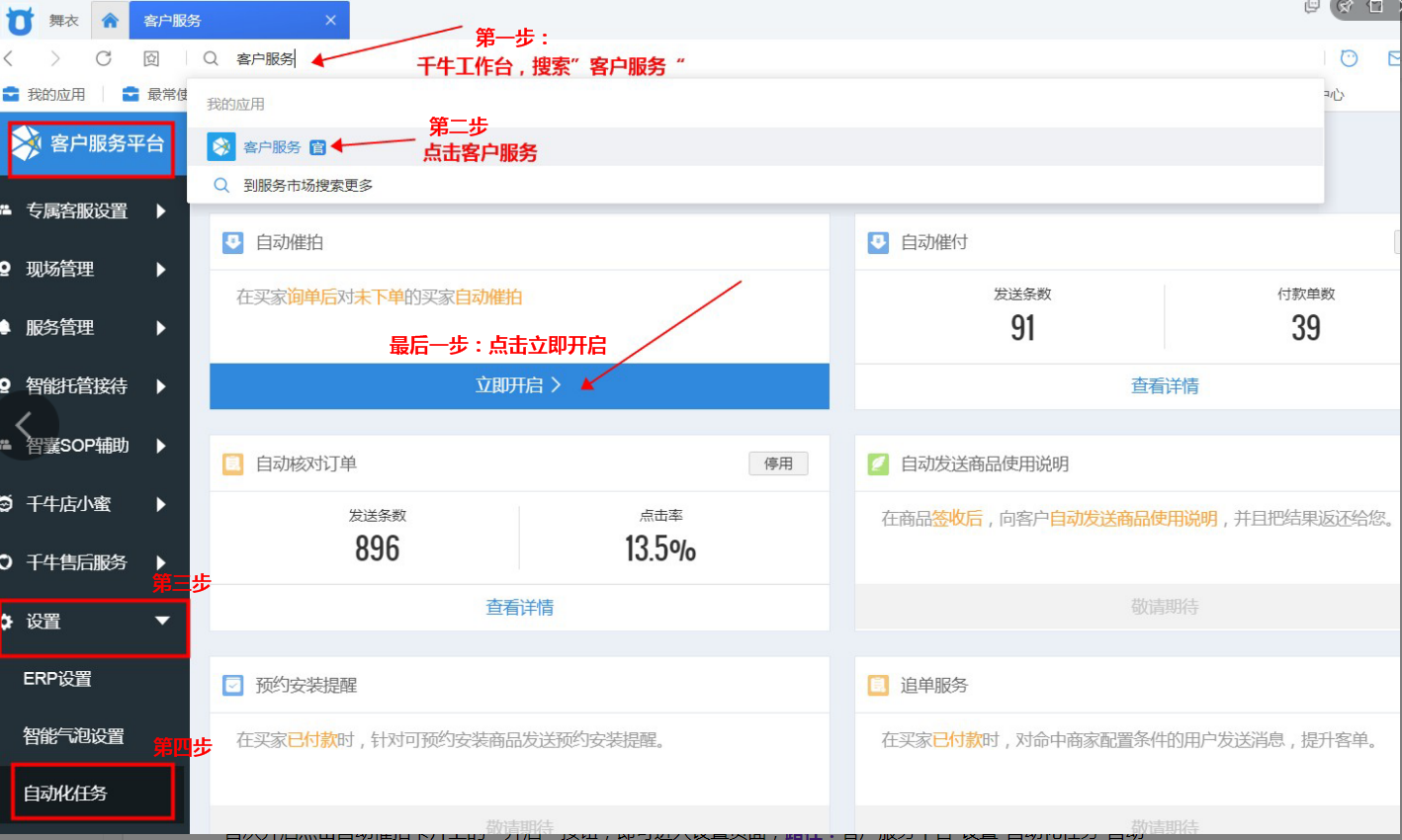The image size is (1402, 840).
Task: Click the 客户服务 search input field
Action: click(692, 58)
